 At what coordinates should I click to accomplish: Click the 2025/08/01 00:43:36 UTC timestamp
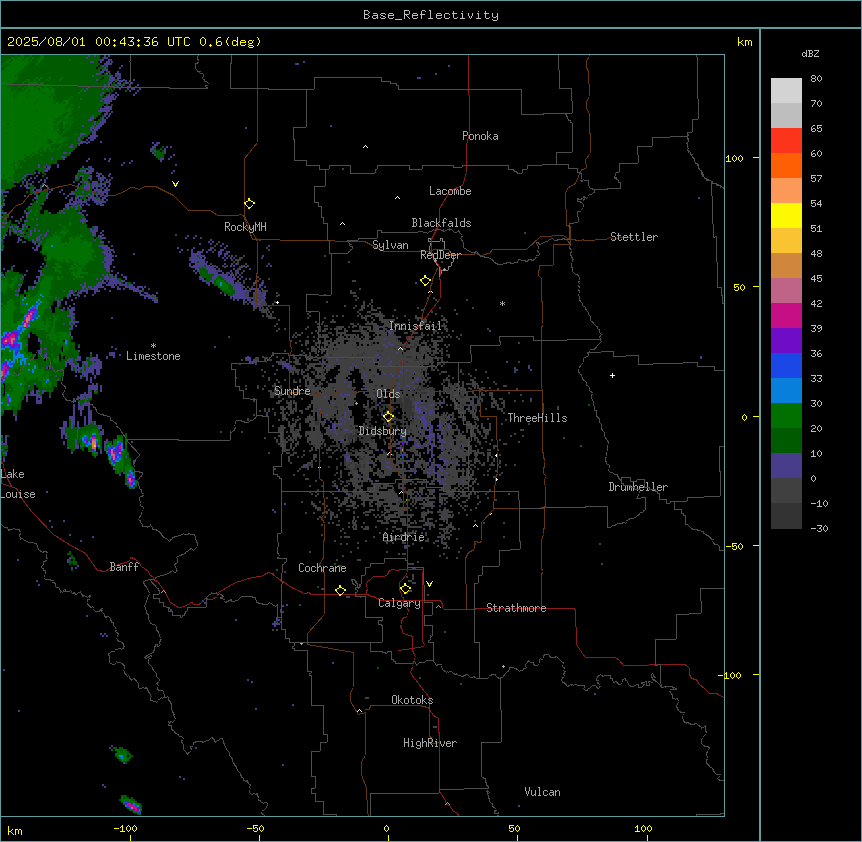pos(99,42)
